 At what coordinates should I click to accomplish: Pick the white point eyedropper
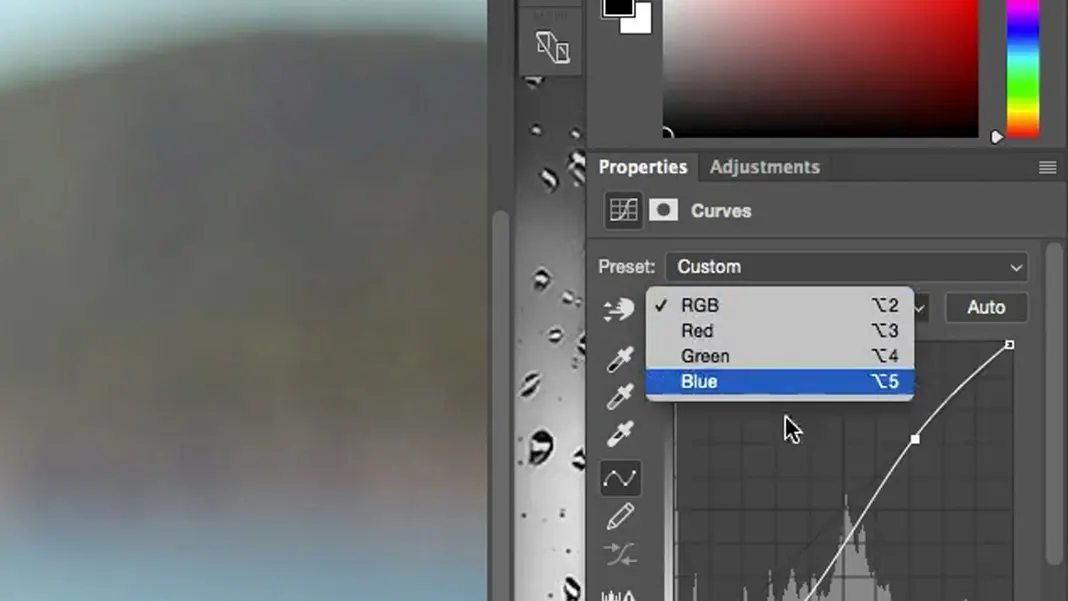coord(620,434)
